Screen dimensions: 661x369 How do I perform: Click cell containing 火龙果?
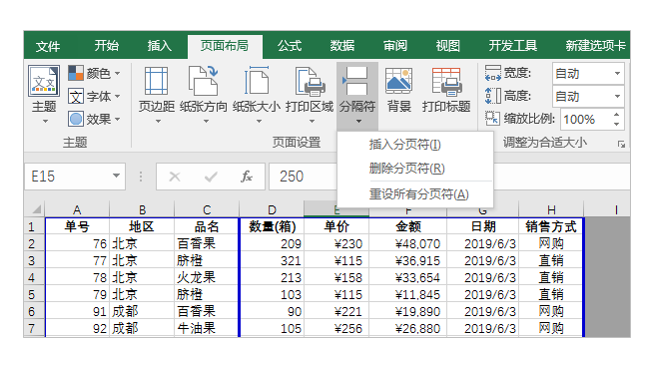207,277
